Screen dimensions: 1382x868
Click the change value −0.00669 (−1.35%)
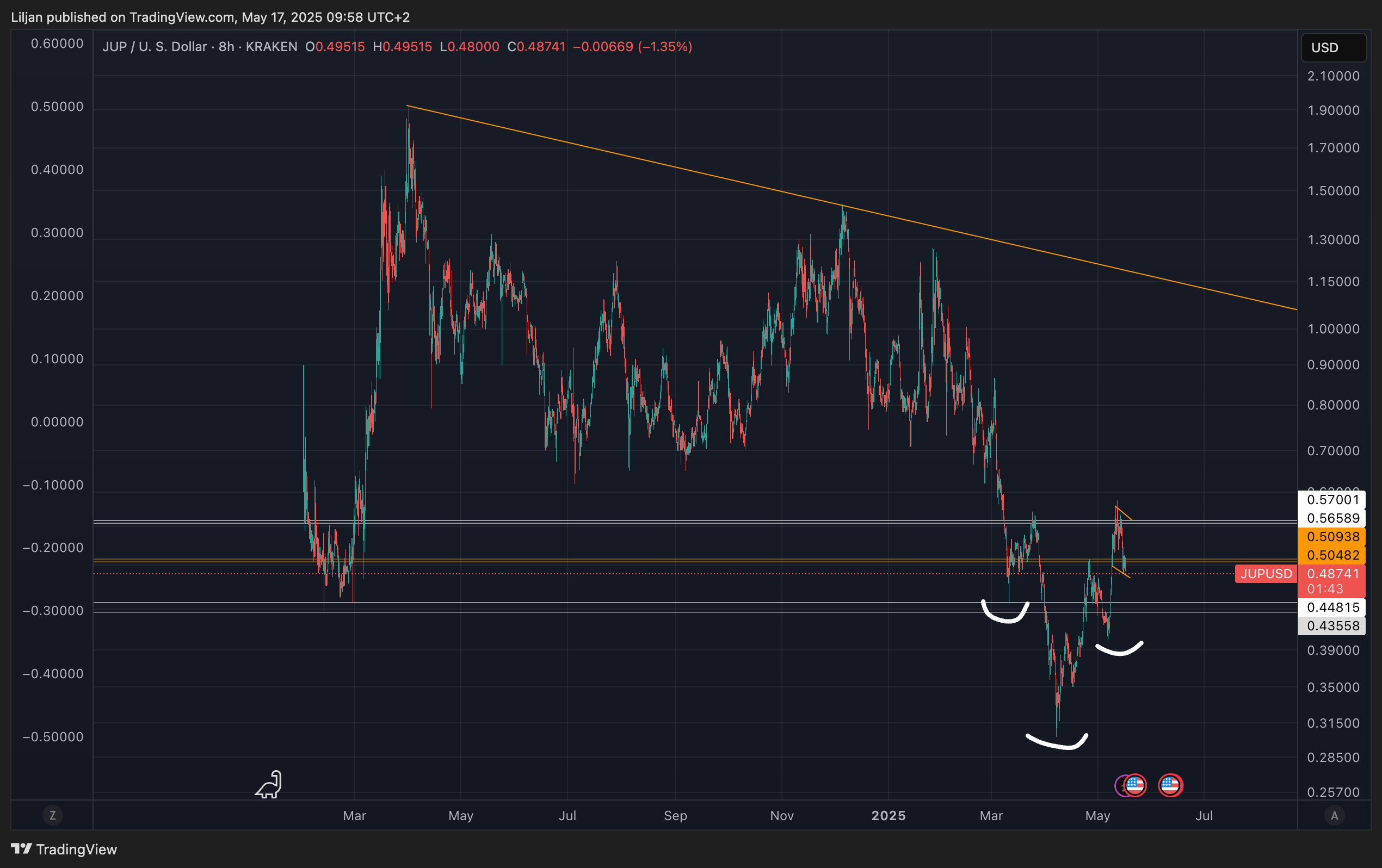[x=632, y=46]
